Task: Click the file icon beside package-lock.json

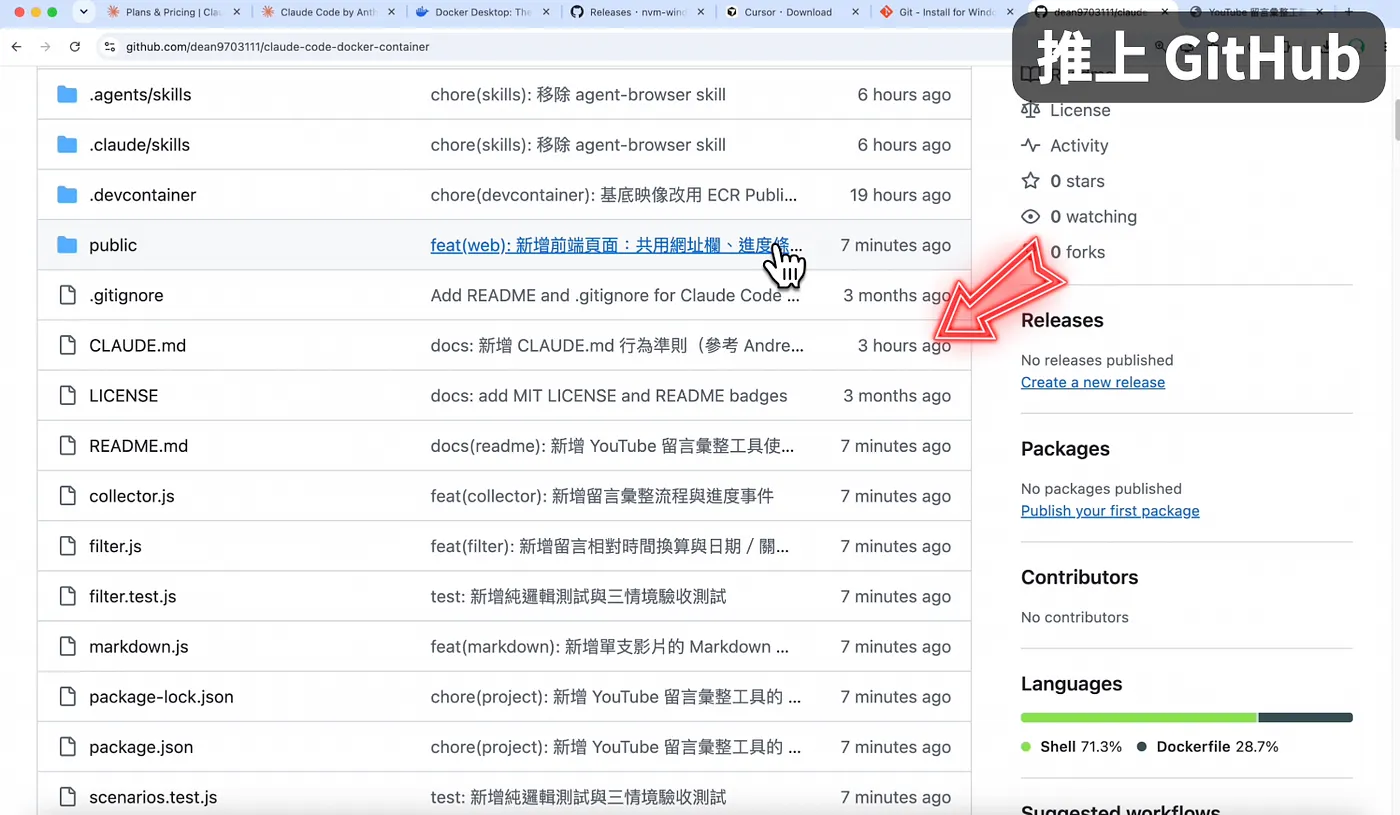Action: (x=67, y=696)
